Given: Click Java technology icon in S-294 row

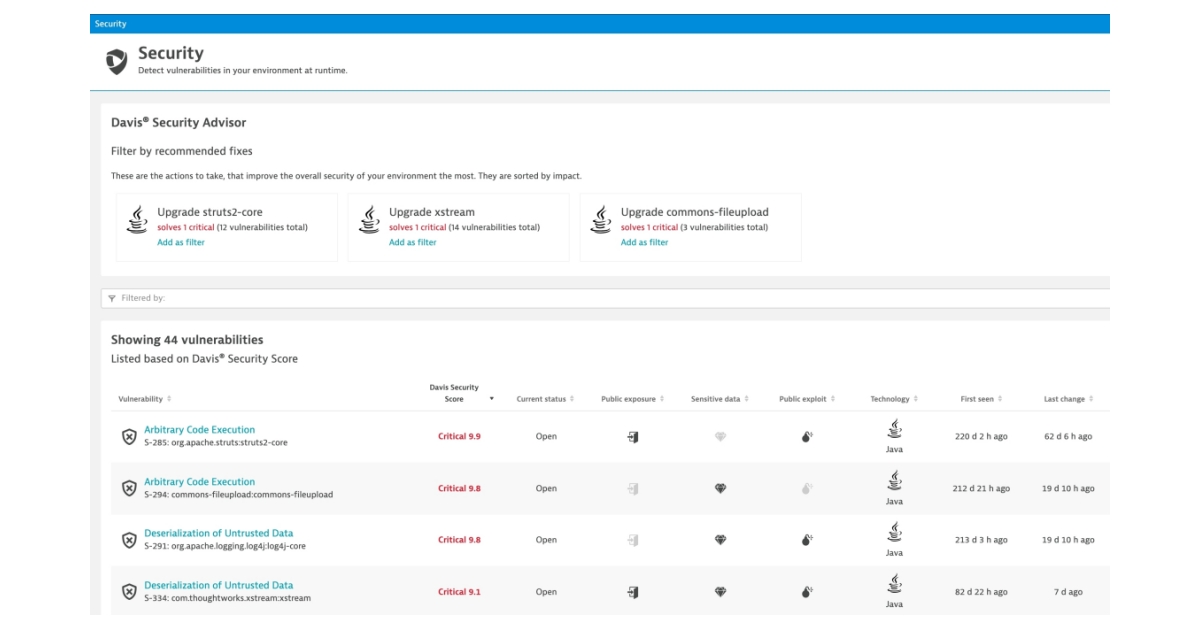Looking at the screenshot, I should pos(894,481).
